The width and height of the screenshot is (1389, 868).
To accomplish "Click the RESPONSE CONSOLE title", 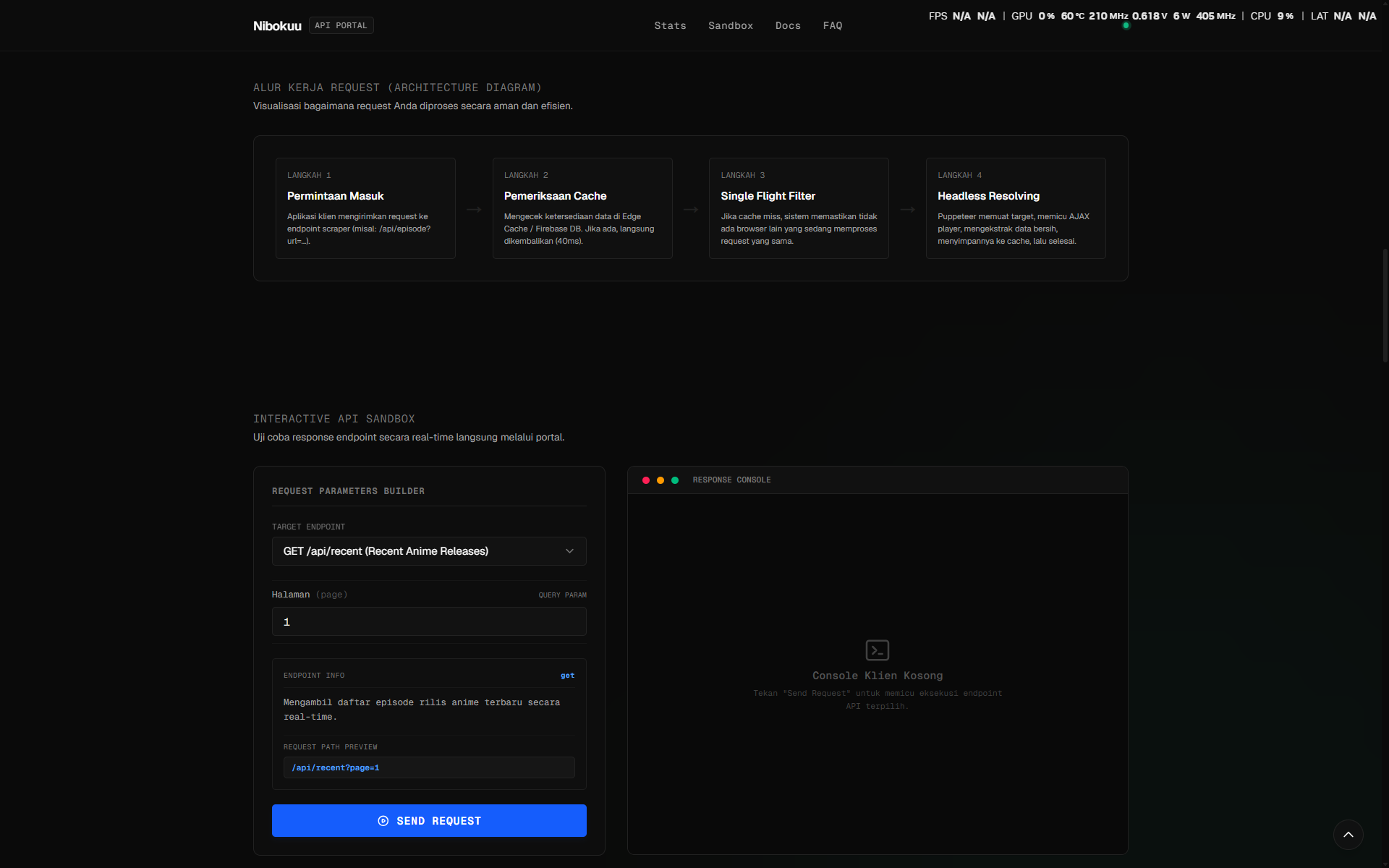I will coord(731,480).
